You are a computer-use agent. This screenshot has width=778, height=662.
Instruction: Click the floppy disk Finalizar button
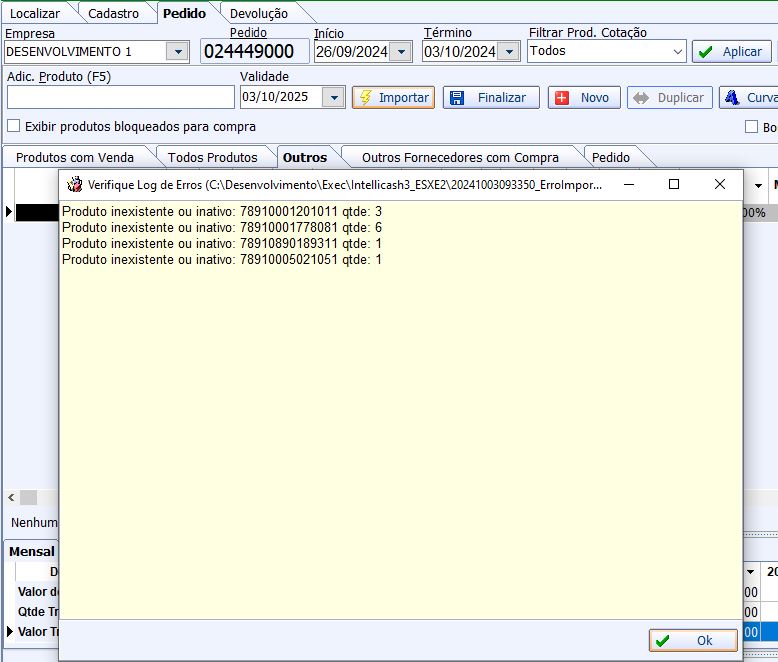[491, 97]
